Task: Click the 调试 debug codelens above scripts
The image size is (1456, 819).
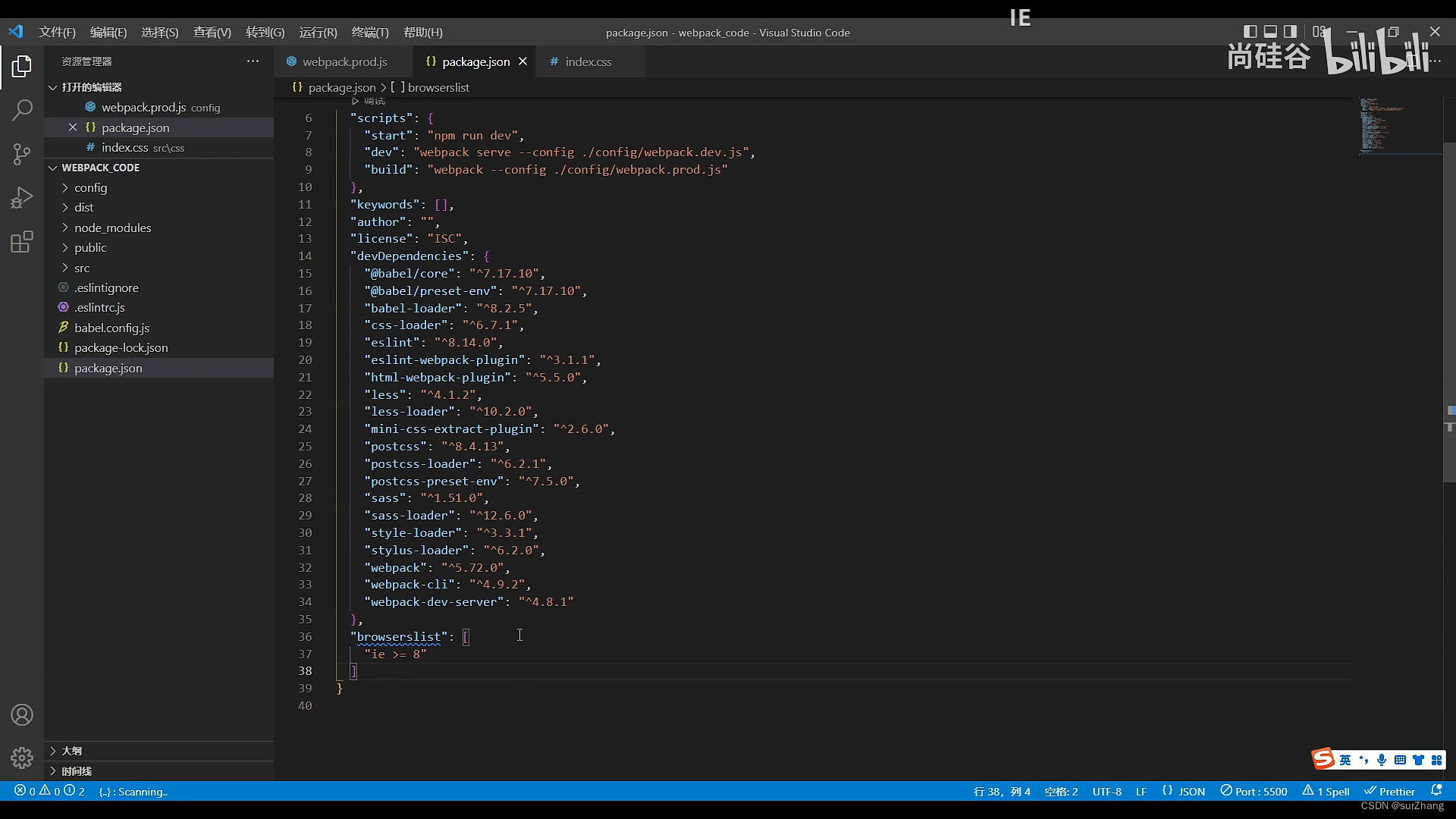Action: pos(369,101)
